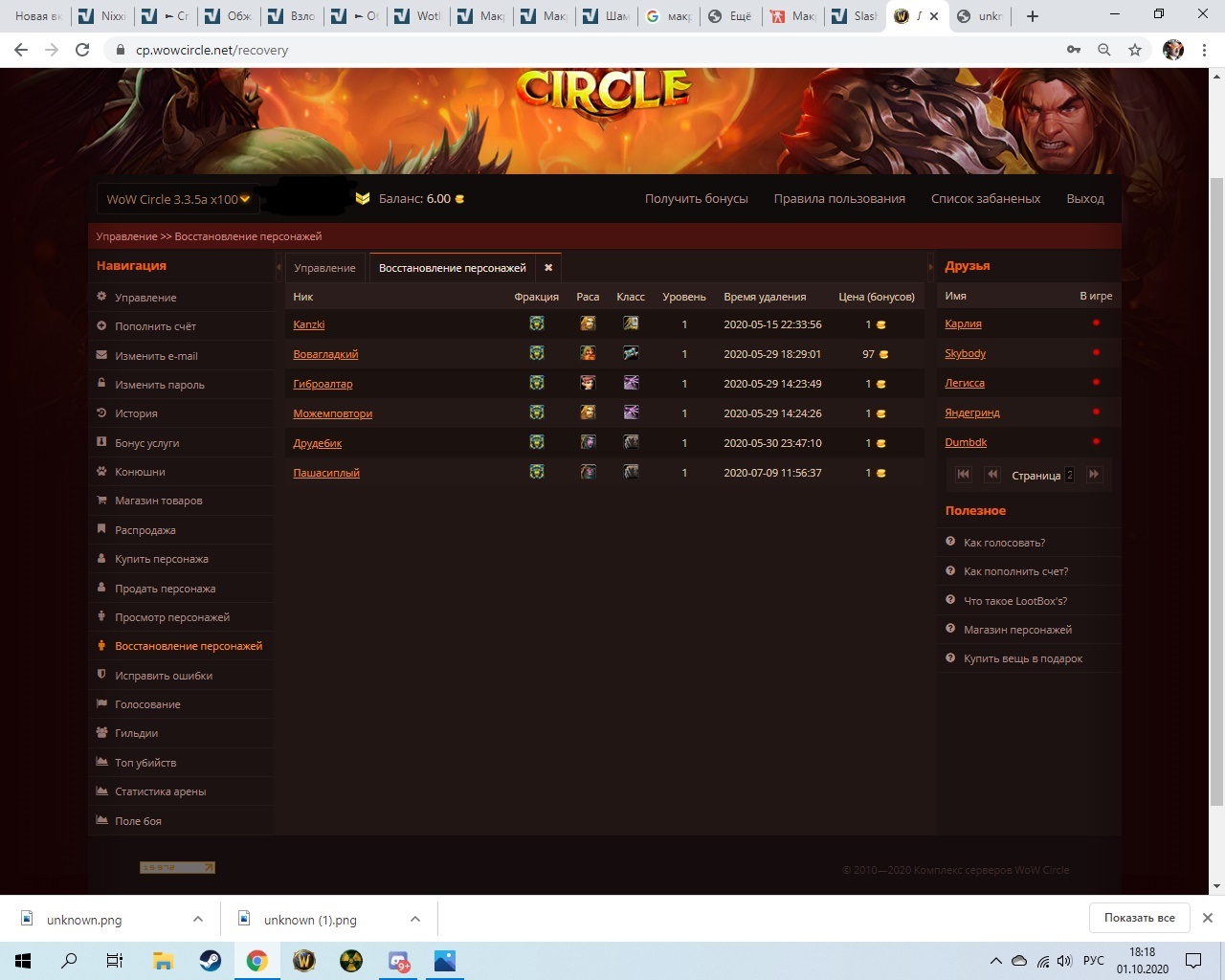
Task: Switch to the Управление tab
Action: [x=324, y=268]
